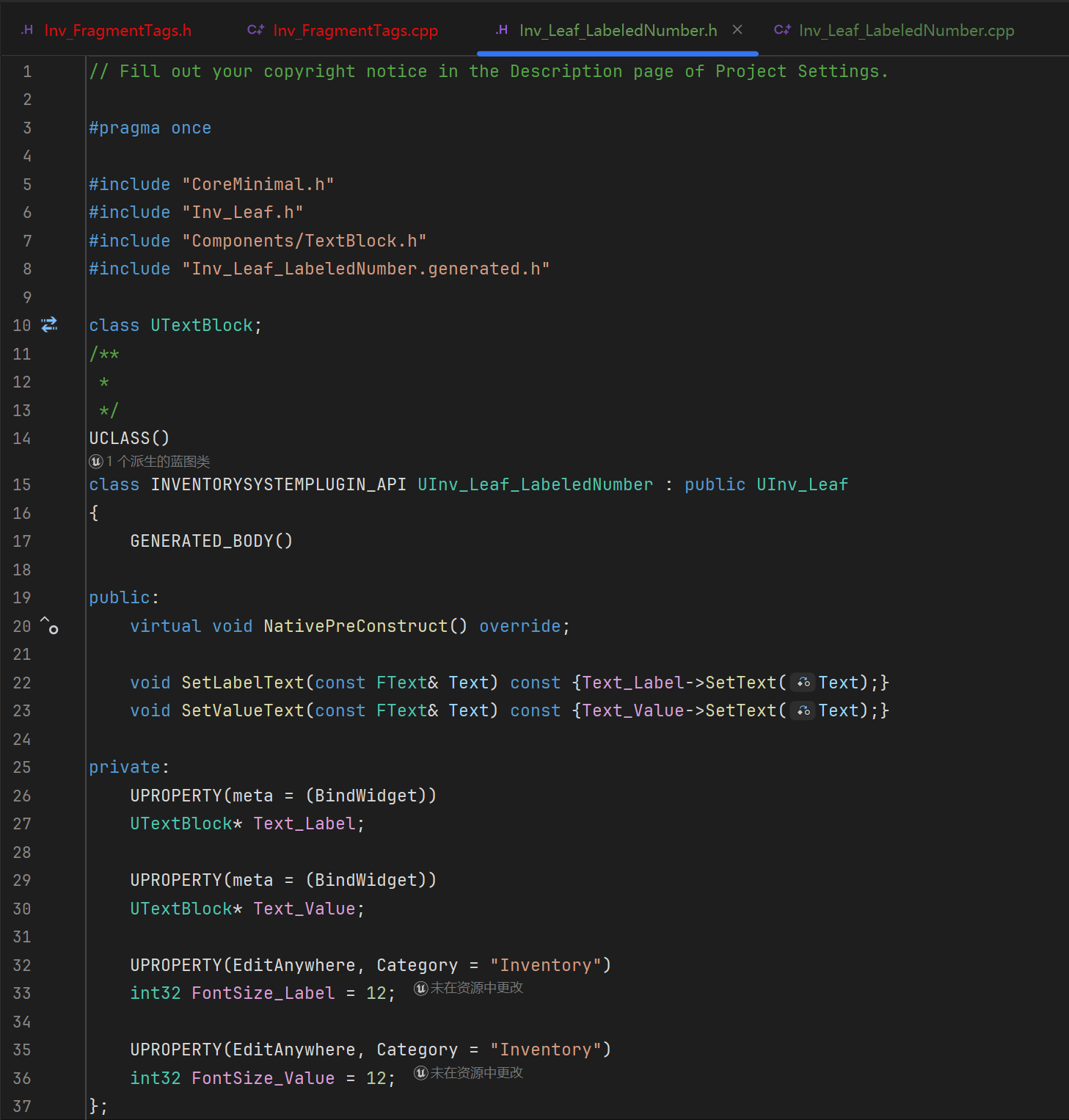
Task: Click line number 1 in the gutter
Action: [x=27, y=71]
